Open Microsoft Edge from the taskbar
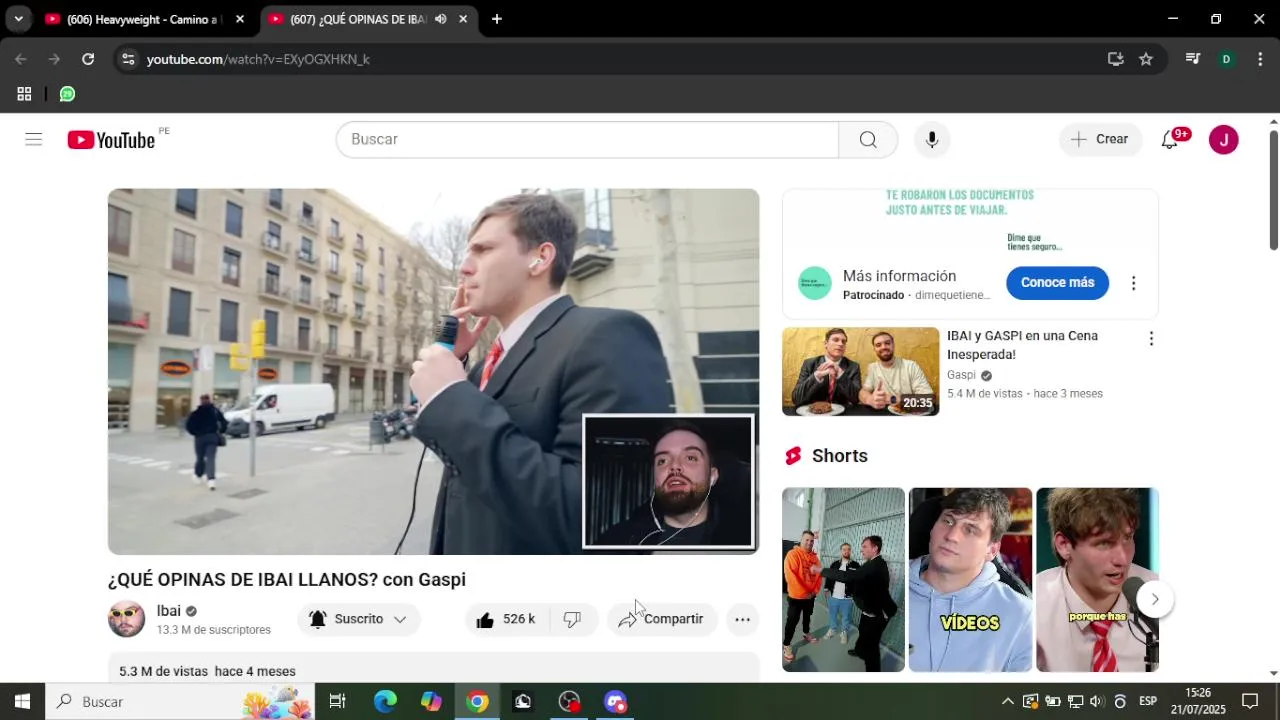 point(385,702)
